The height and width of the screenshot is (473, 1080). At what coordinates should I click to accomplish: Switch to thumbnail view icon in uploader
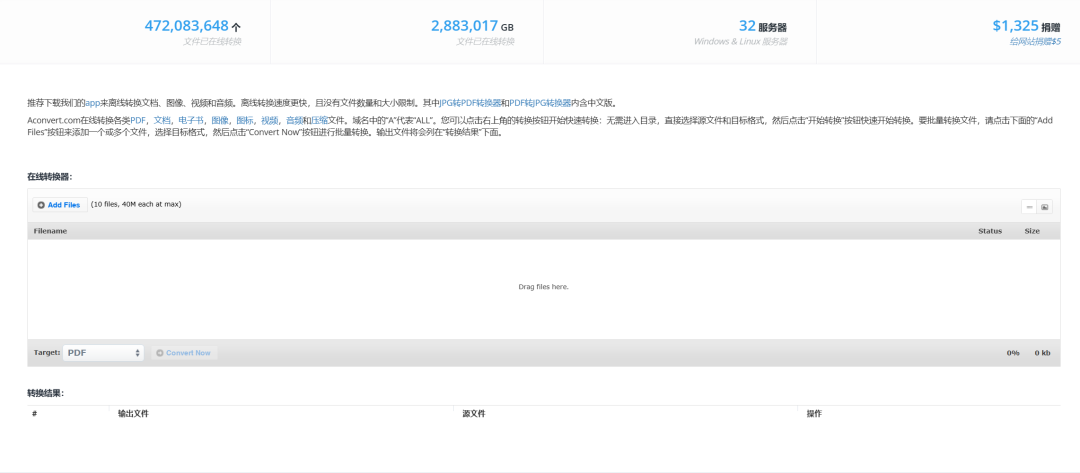pos(1045,207)
